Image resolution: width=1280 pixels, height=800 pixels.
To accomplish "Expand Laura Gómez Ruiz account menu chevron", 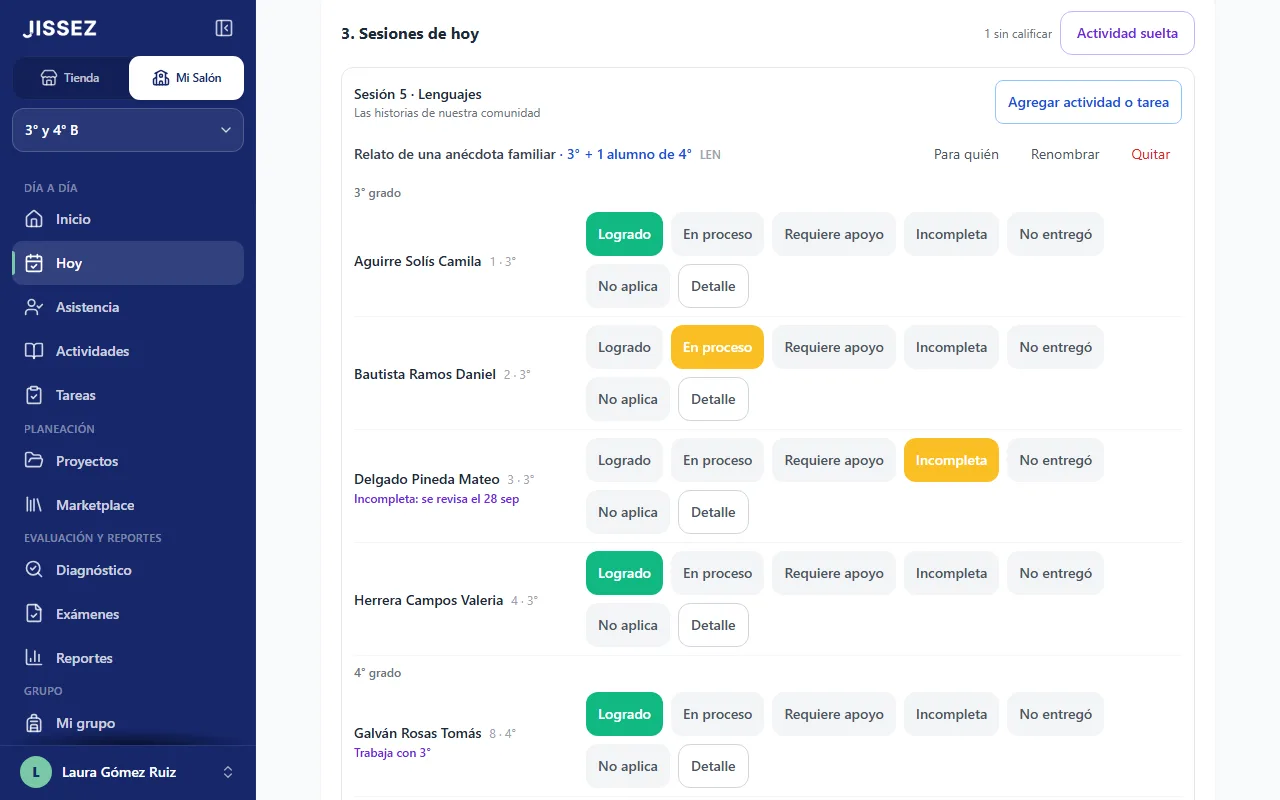I will (x=228, y=772).
